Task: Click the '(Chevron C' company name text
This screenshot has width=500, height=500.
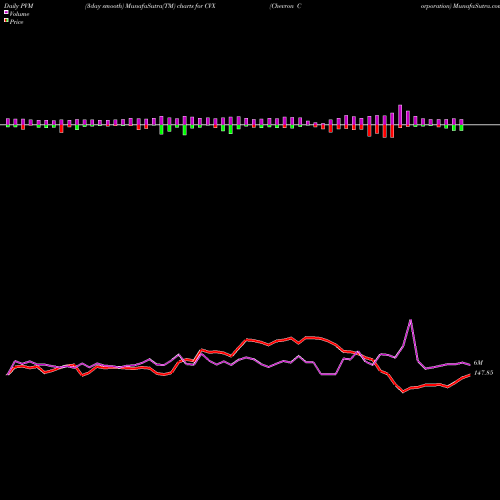Action: tap(286, 6)
